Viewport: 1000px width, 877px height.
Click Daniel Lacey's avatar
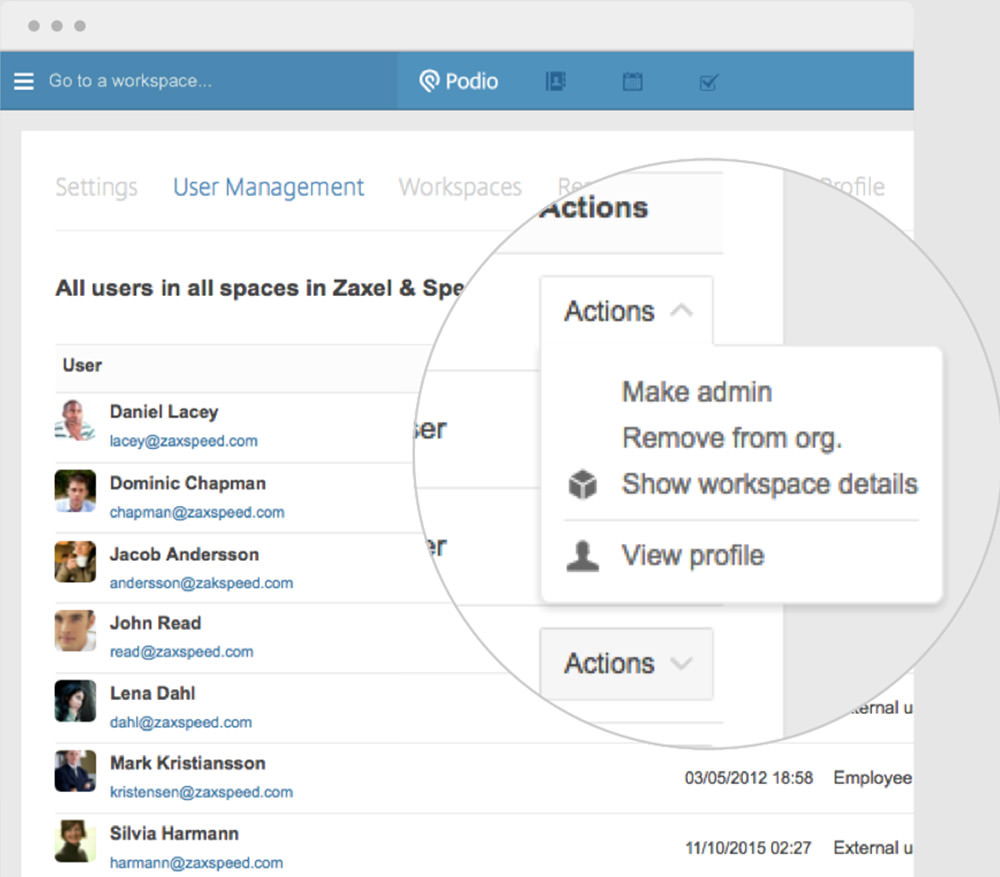[75, 420]
